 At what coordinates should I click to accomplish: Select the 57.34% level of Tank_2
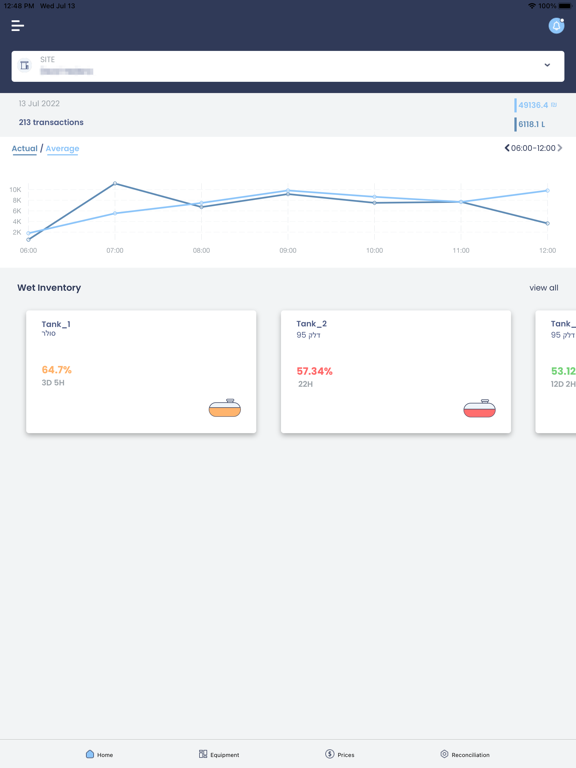[x=314, y=371]
